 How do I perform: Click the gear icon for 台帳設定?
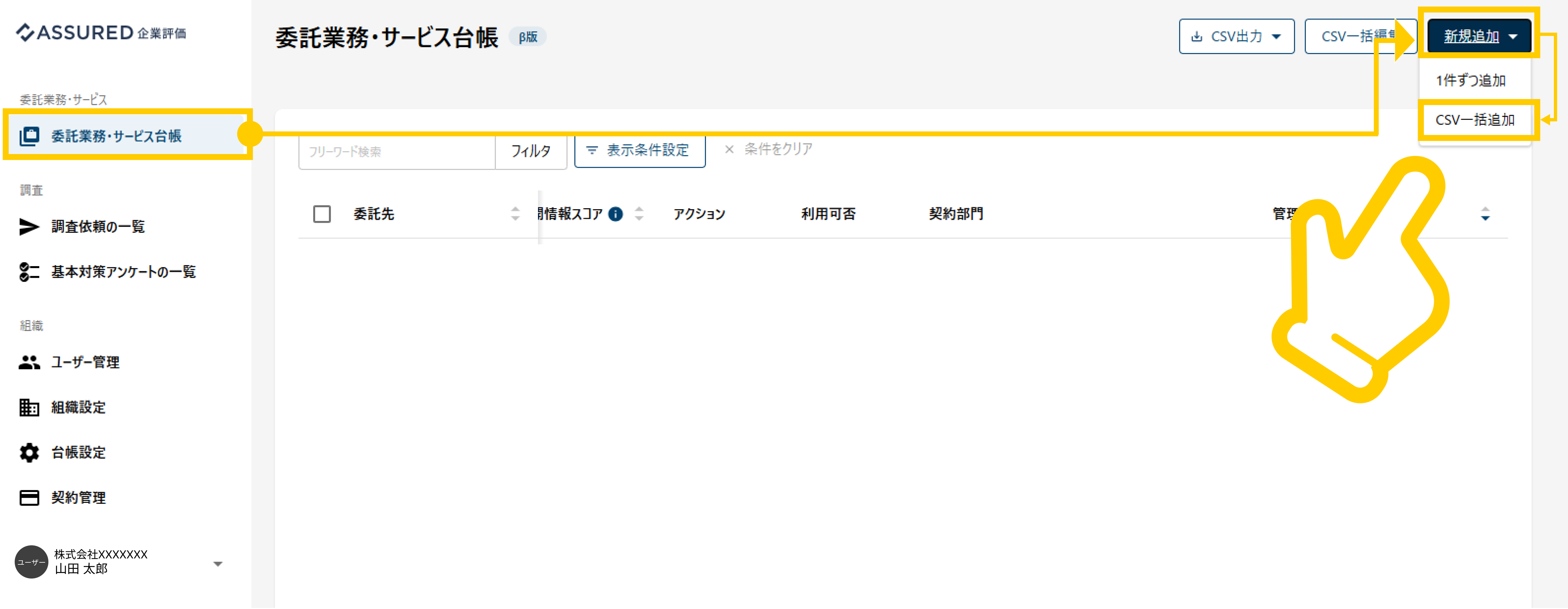point(29,453)
